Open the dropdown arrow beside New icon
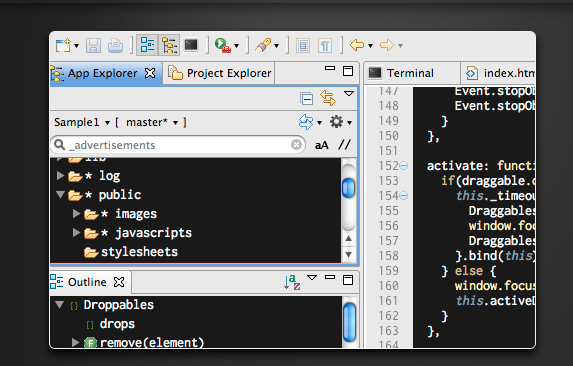The height and width of the screenshot is (366, 573). [x=76, y=46]
